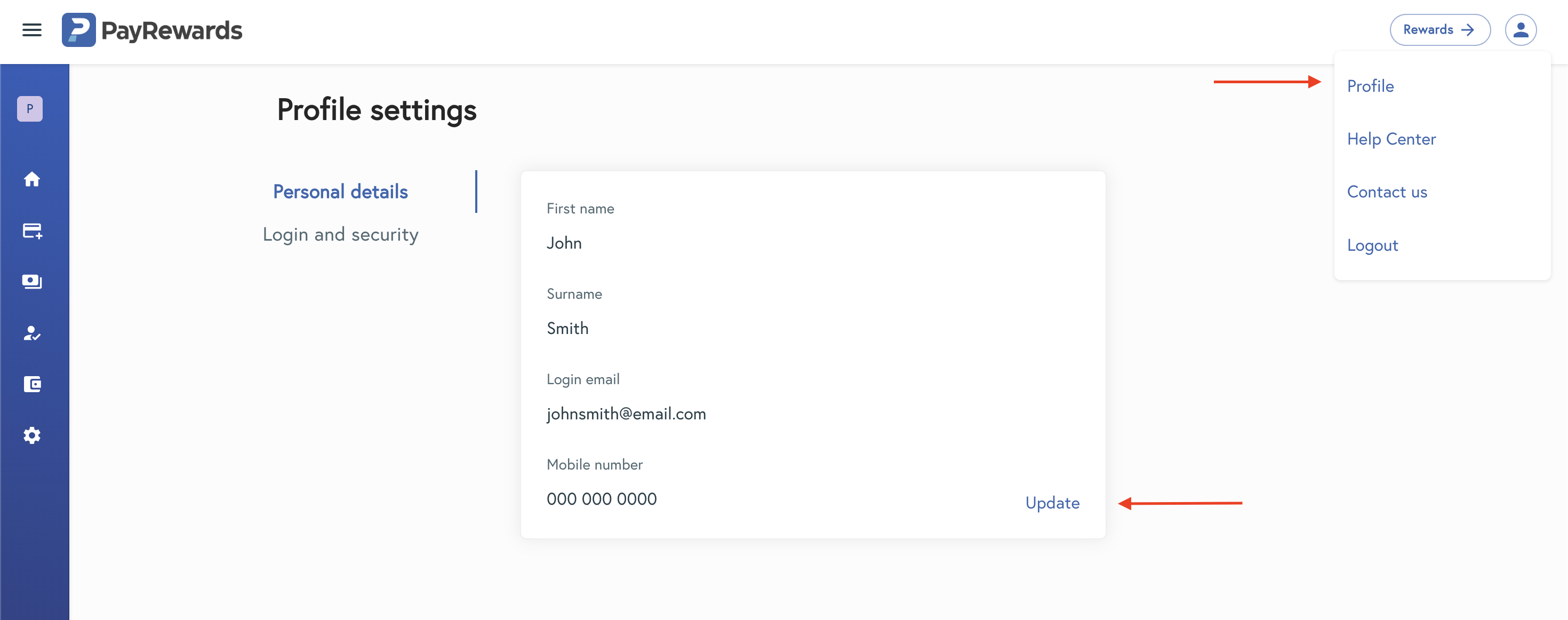Click Update link for mobile number
The image size is (1568, 620).
(1052, 503)
